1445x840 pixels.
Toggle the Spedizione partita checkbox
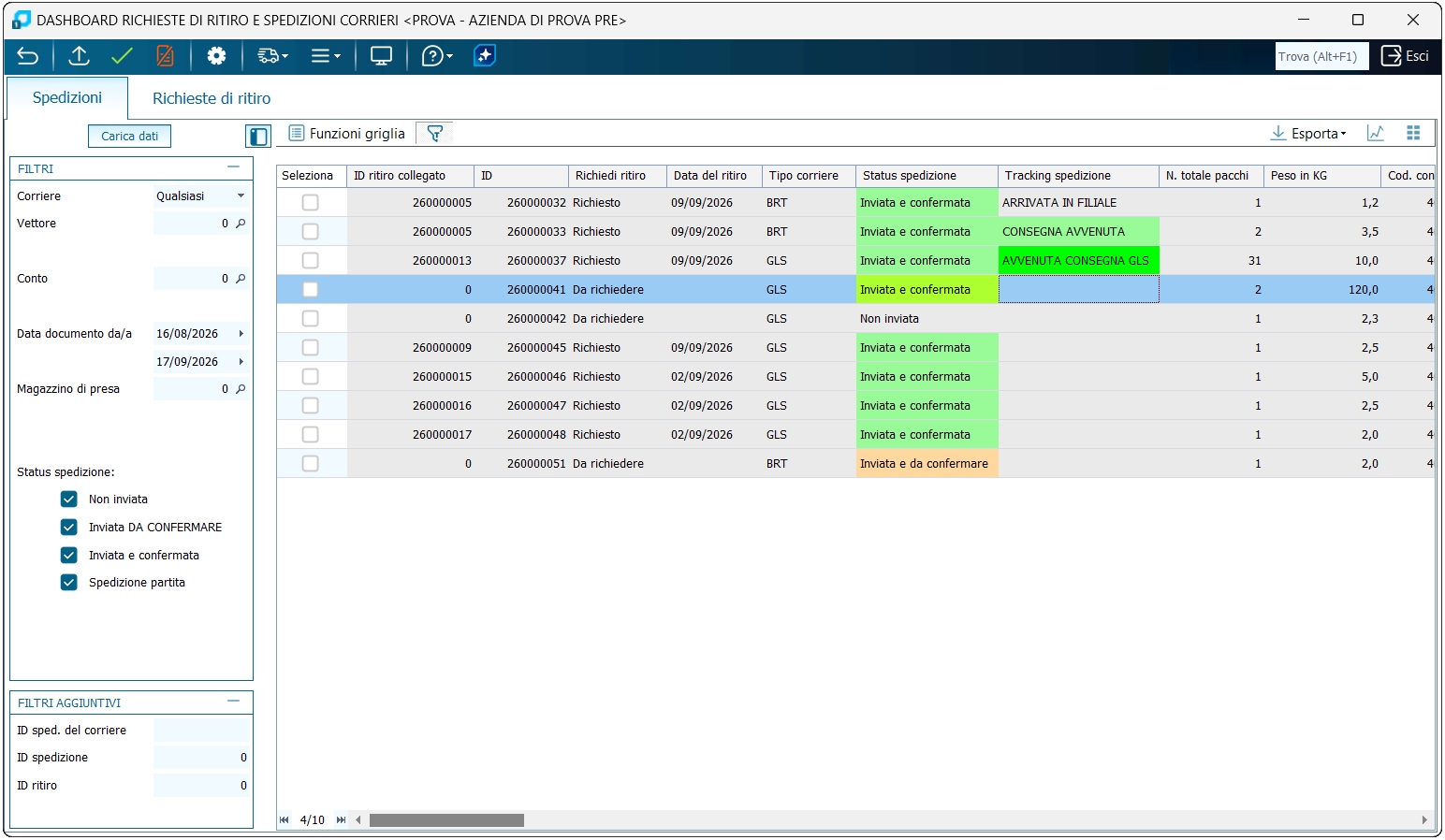tap(69, 583)
